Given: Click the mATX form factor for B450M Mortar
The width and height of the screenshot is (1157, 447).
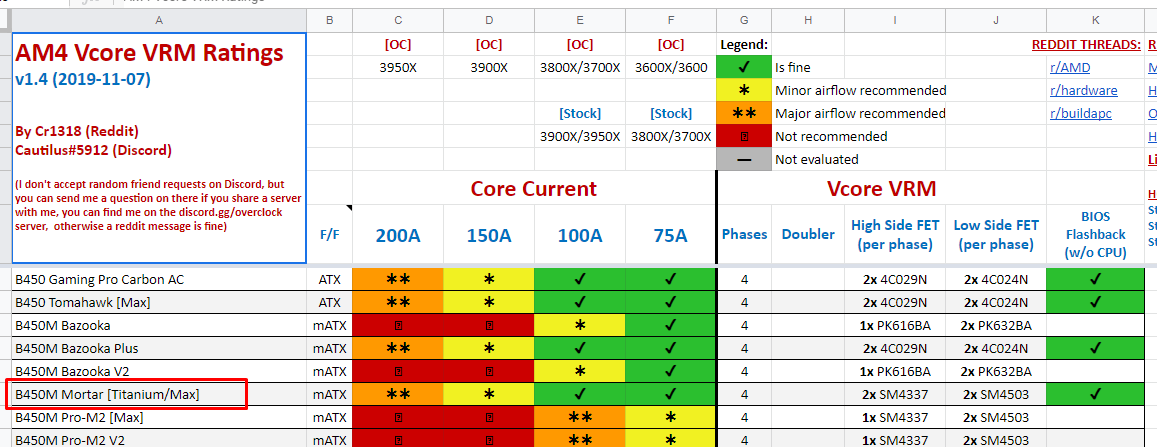Looking at the screenshot, I should [x=329, y=395].
